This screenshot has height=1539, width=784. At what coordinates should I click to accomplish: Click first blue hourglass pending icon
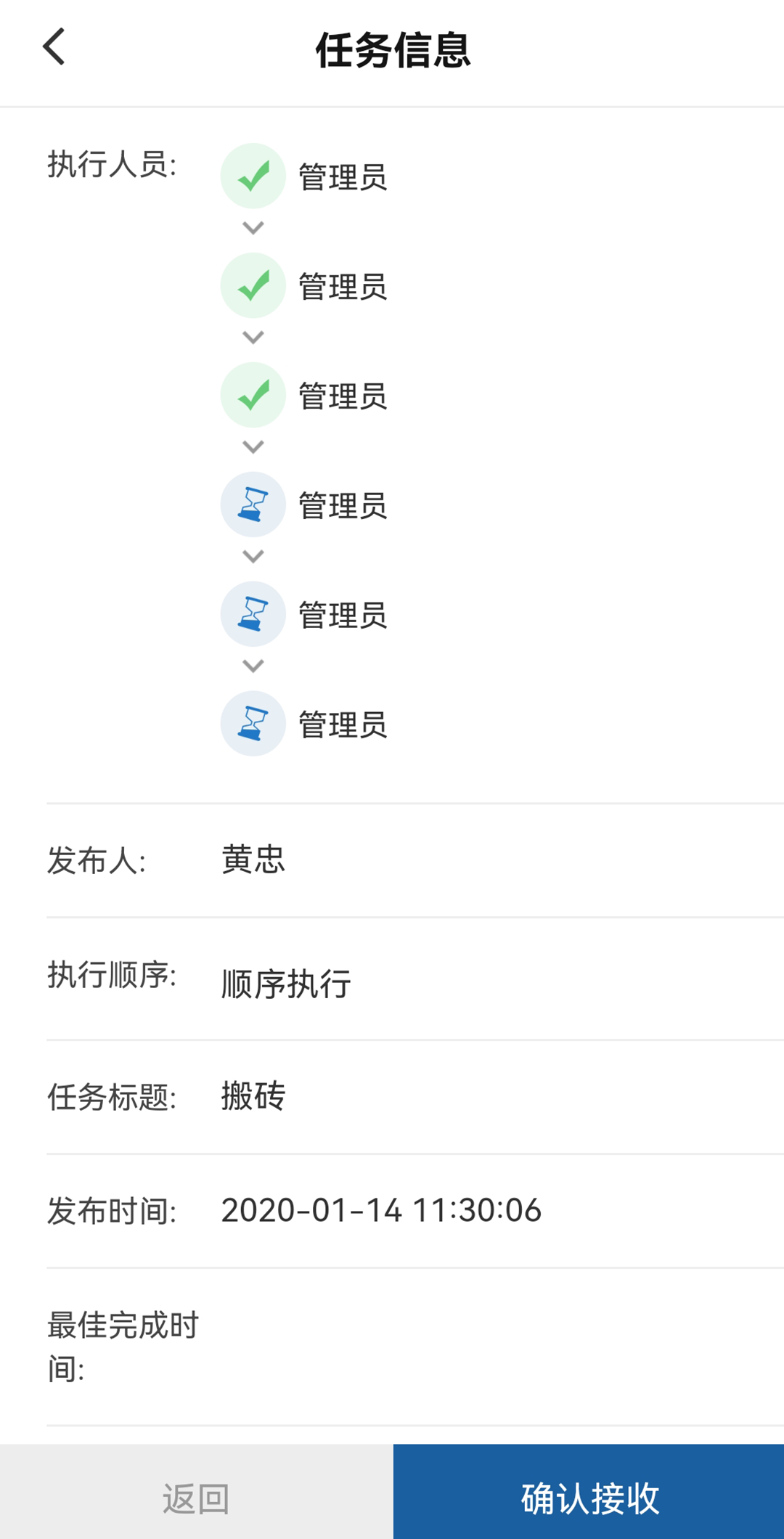click(253, 505)
